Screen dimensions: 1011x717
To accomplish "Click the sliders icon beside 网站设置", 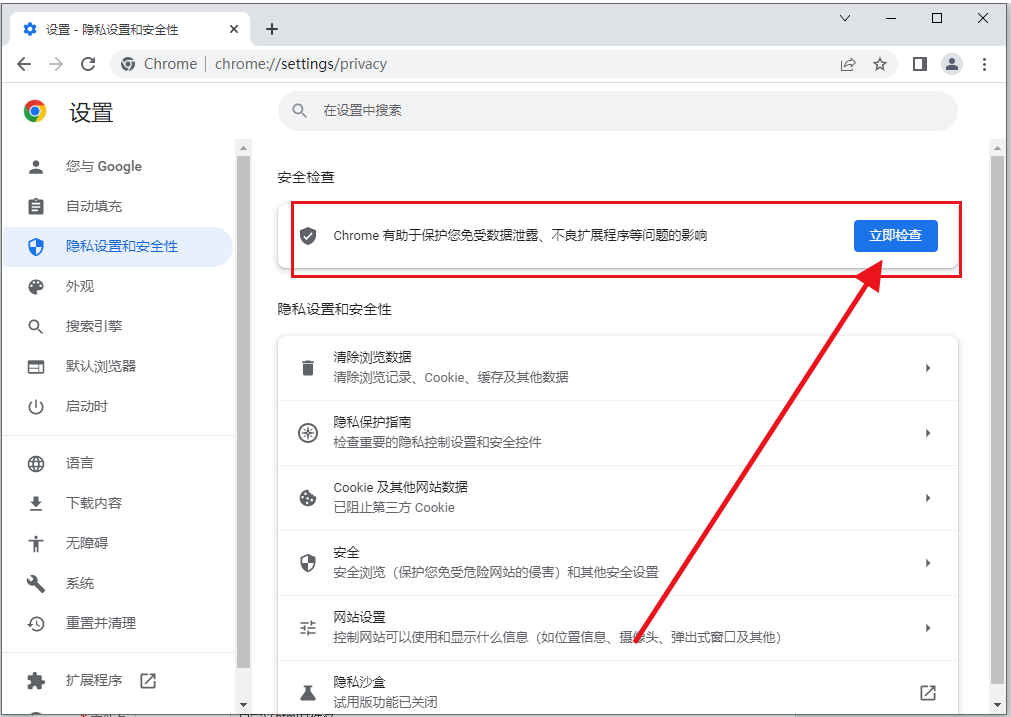I will [307, 627].
